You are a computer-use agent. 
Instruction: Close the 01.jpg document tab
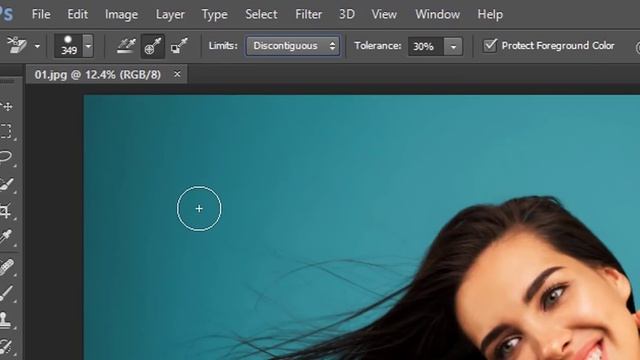point(177,74)
